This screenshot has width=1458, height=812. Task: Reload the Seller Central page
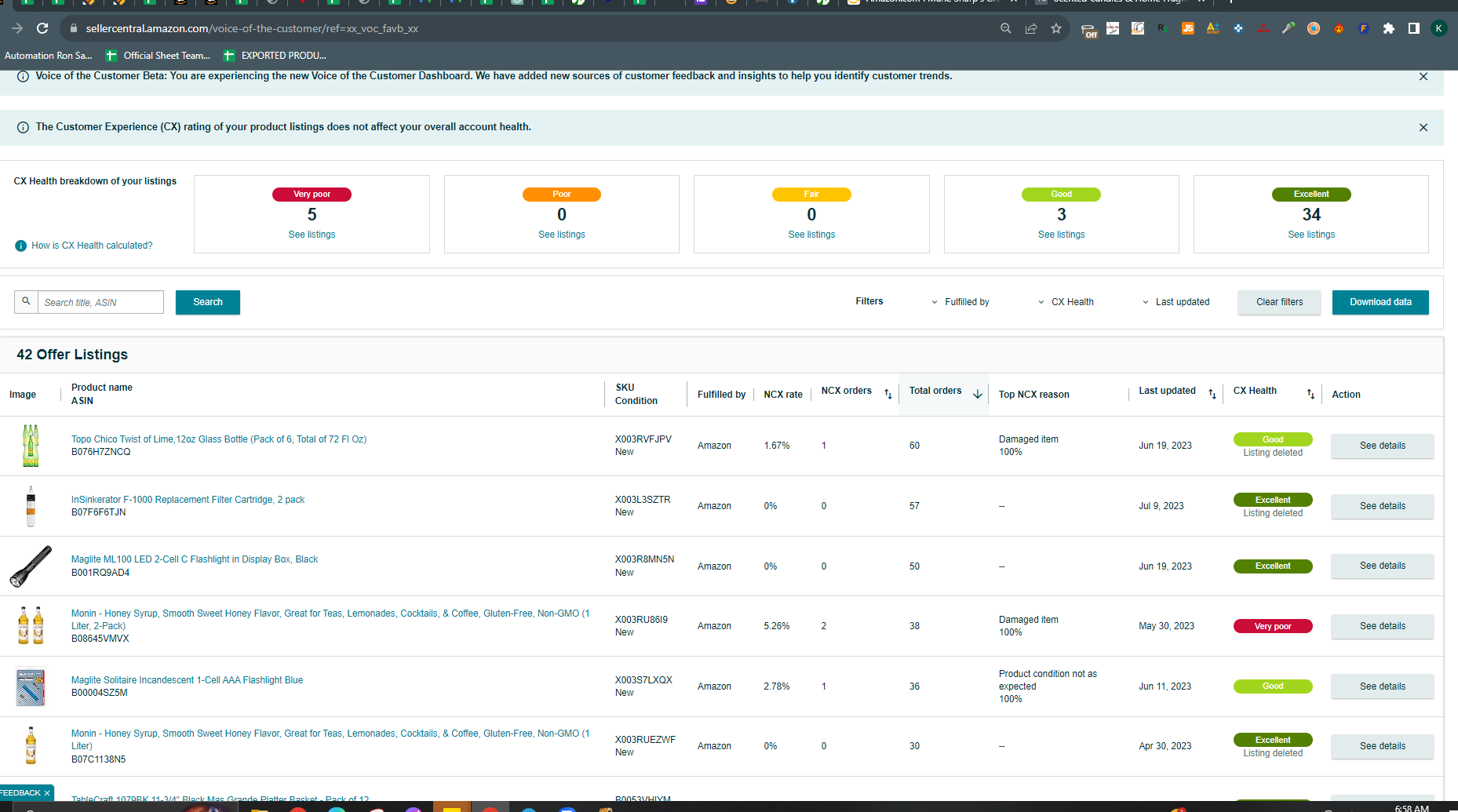pyautogui.click(x=42, y=28)
